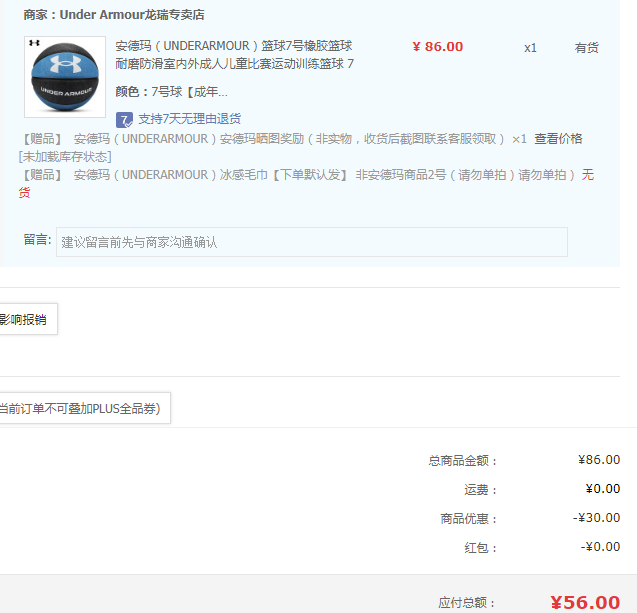Click the red 无货 out-of-stock label
The width and height of the screenshot is (637, 613).
click(587, 175)
